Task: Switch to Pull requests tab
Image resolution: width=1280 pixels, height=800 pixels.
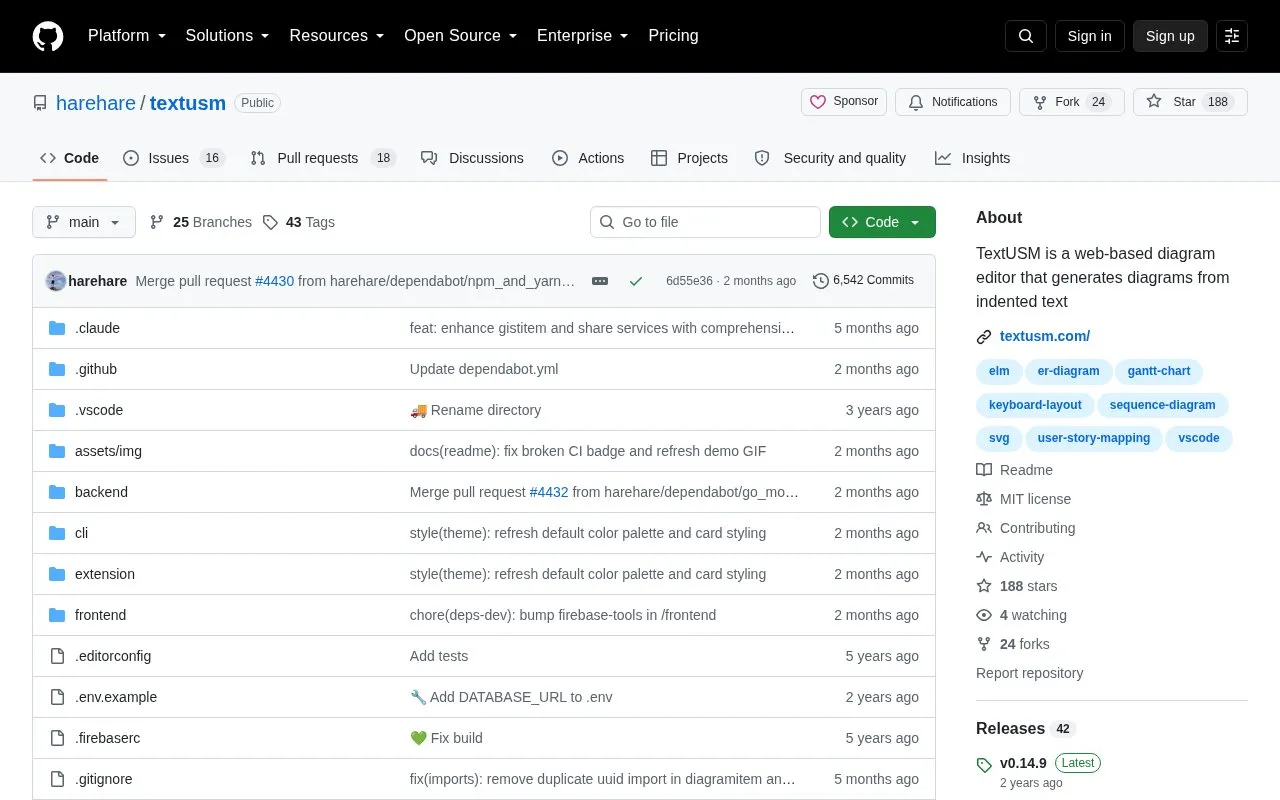Action: (x=323, y=158)
